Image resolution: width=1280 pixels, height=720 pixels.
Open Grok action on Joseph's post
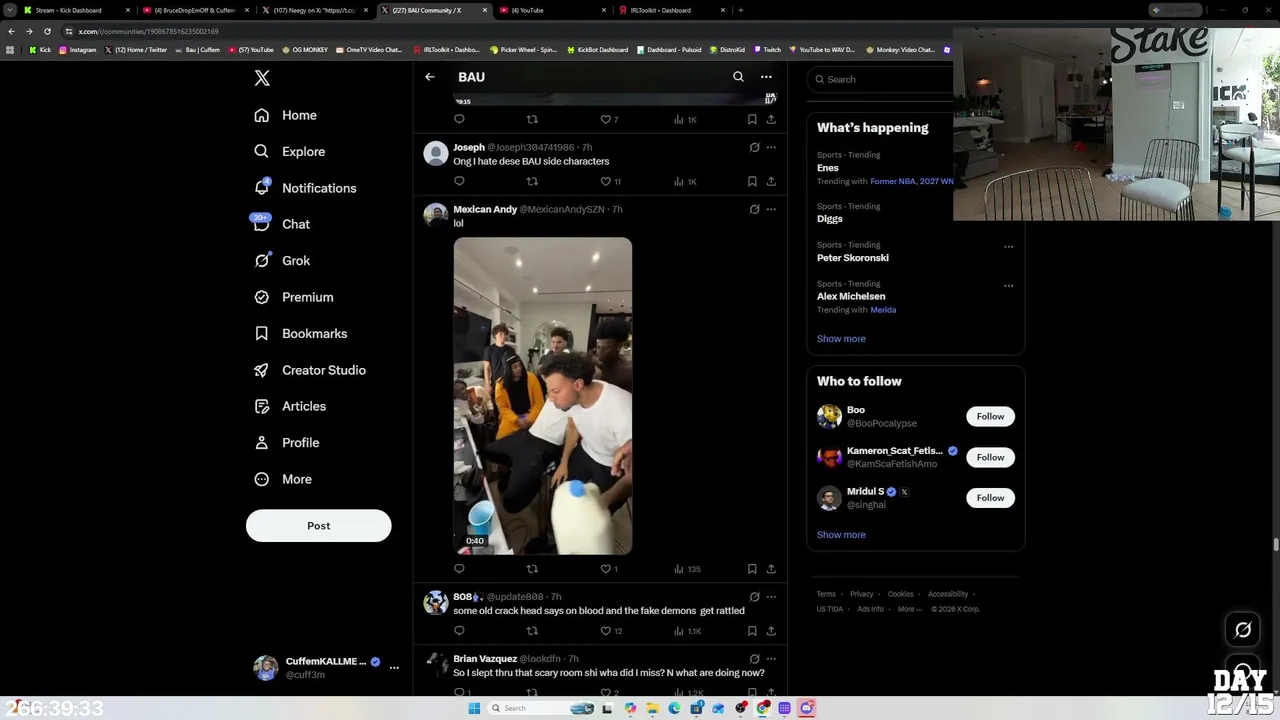point(754,147)
